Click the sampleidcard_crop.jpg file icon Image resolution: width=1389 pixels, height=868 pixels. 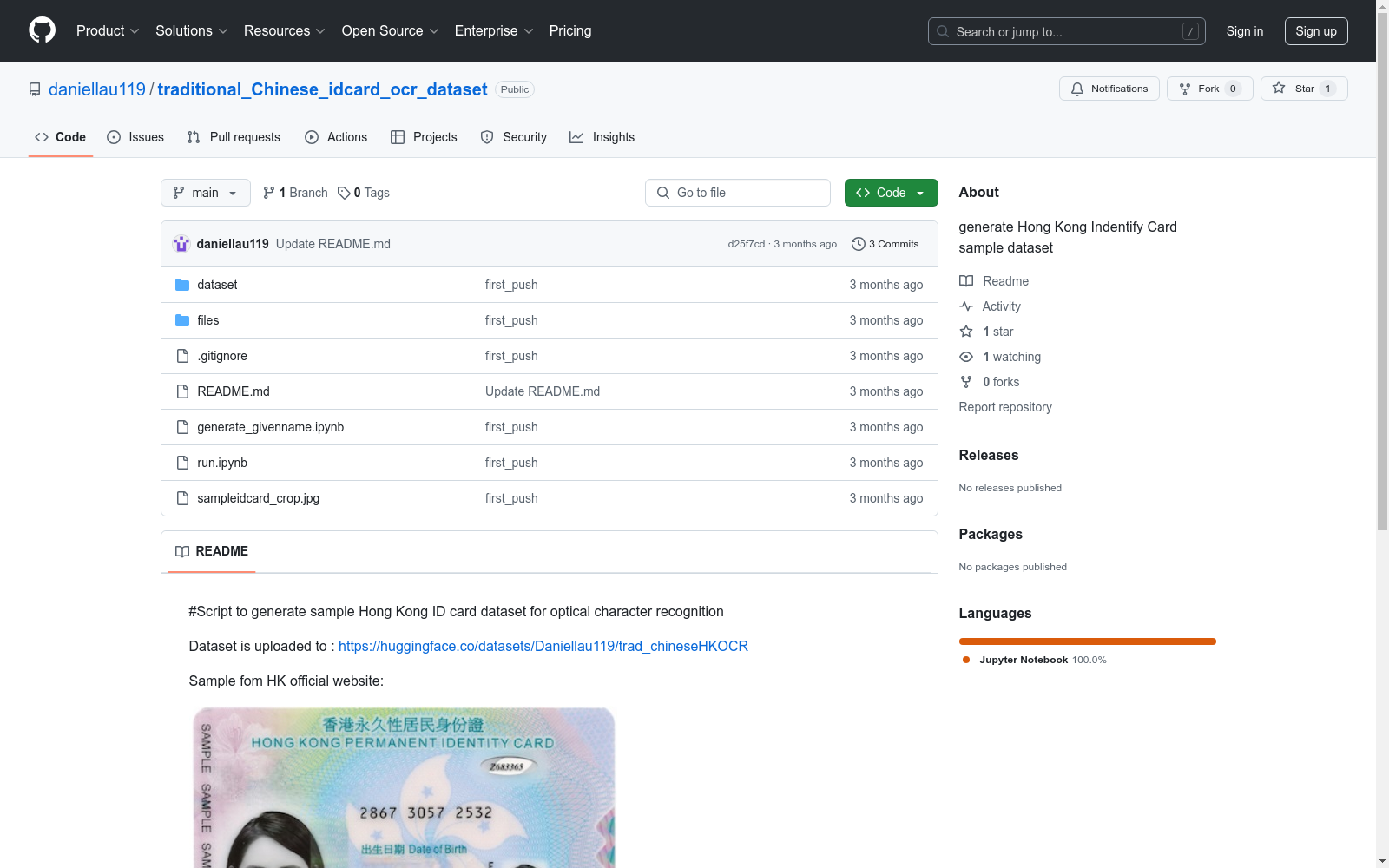coord(182,498)
